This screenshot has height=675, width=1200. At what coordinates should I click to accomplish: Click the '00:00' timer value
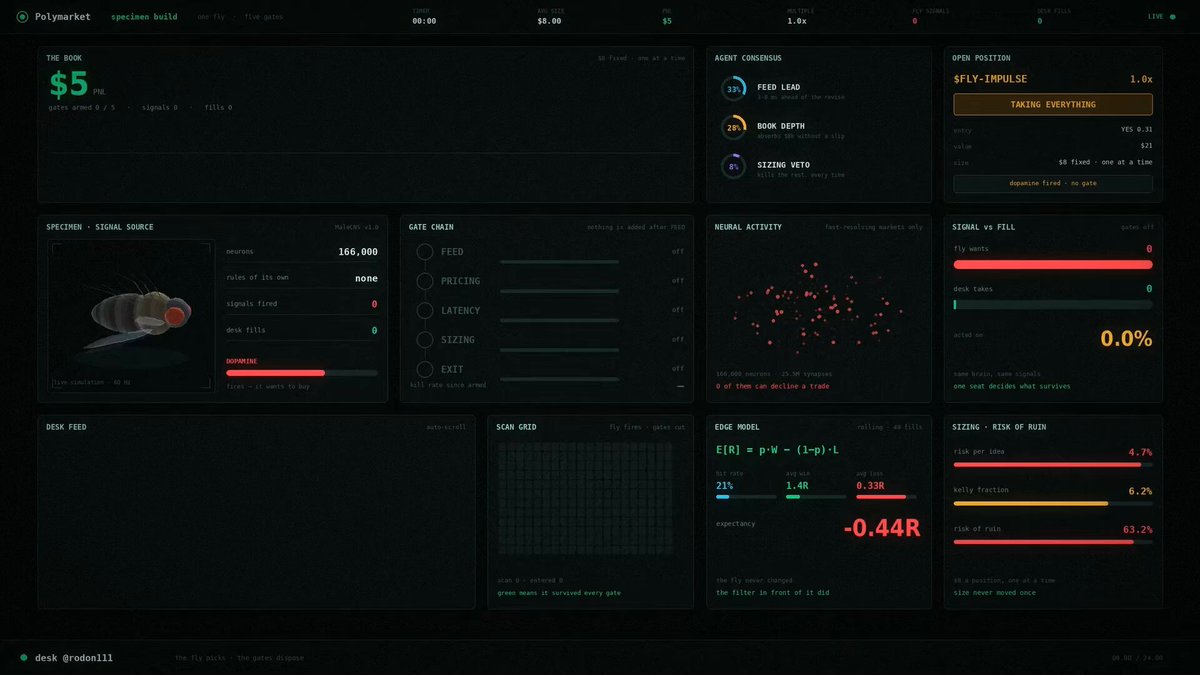424,21
